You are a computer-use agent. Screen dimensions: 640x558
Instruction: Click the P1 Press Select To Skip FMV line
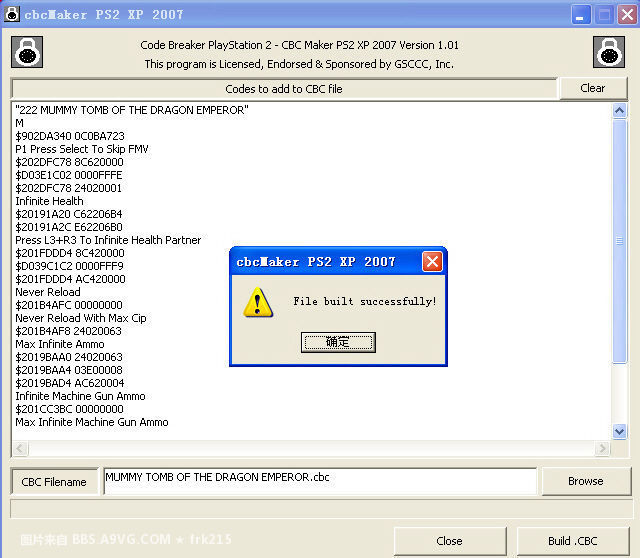[x=82, y=149]
